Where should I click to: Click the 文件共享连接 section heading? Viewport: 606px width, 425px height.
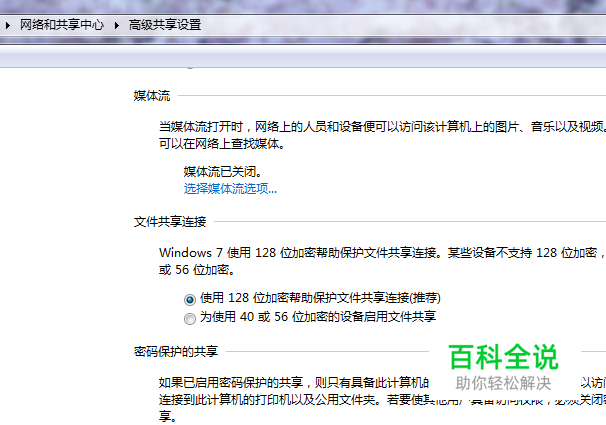(x=170, y=222)
